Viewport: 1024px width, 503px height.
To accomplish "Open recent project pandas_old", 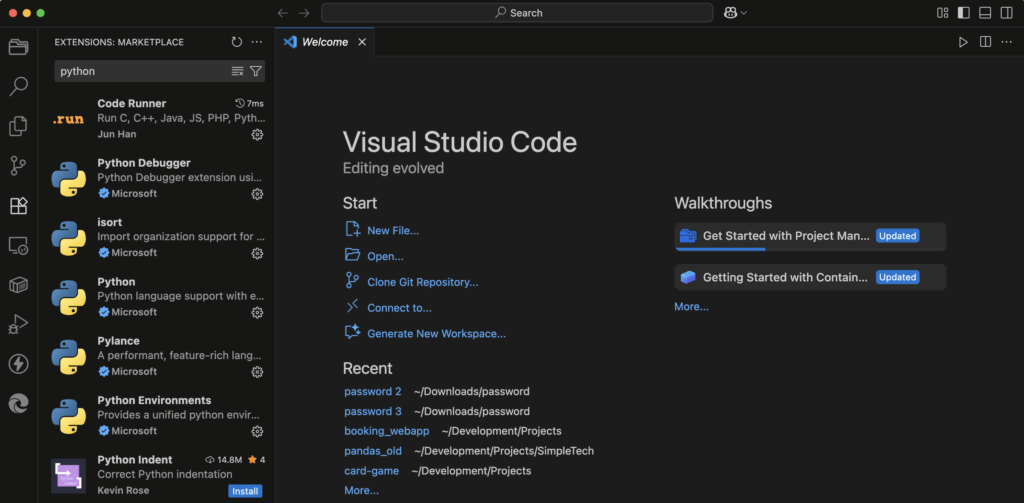I will pos(373,451).
